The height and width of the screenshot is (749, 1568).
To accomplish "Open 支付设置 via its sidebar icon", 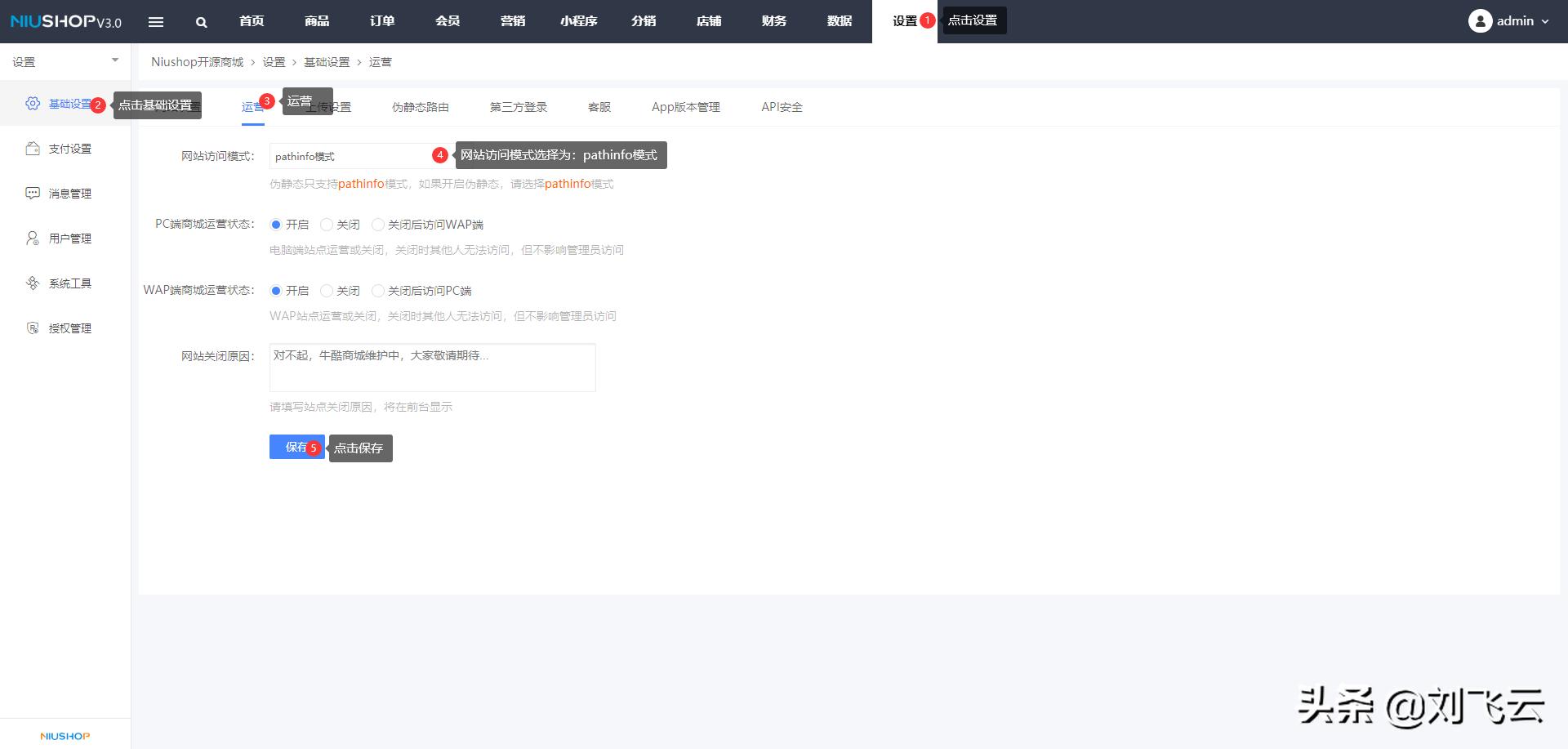I will 32,148.
